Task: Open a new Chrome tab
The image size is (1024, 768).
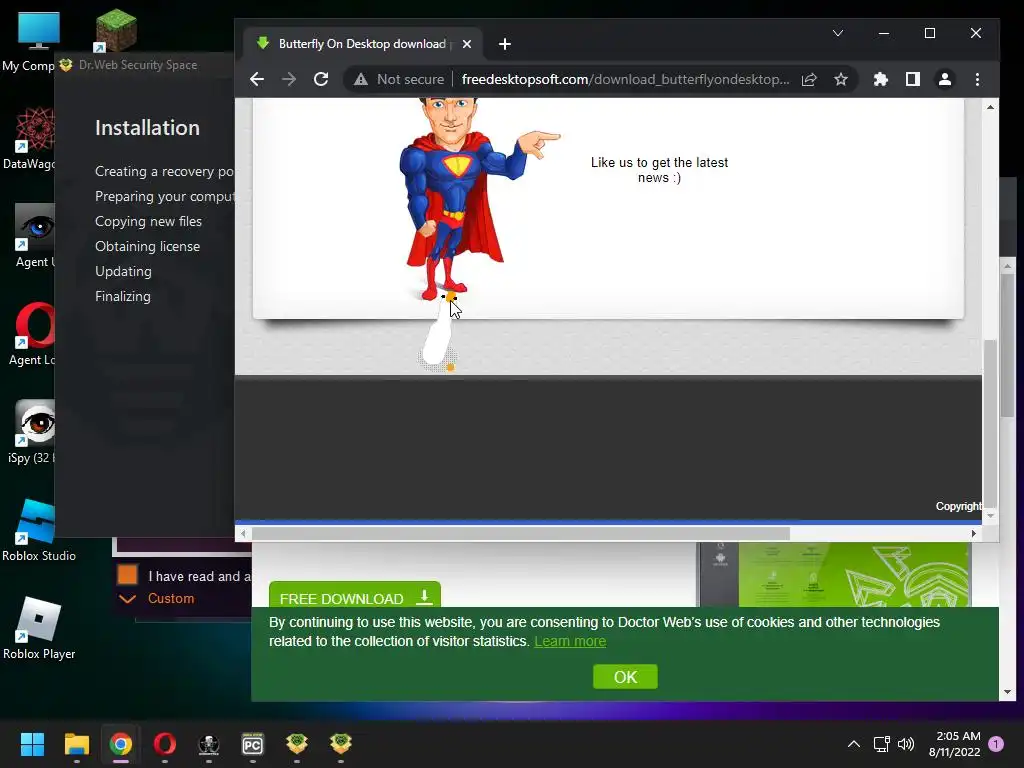Action: coord(504,44)
